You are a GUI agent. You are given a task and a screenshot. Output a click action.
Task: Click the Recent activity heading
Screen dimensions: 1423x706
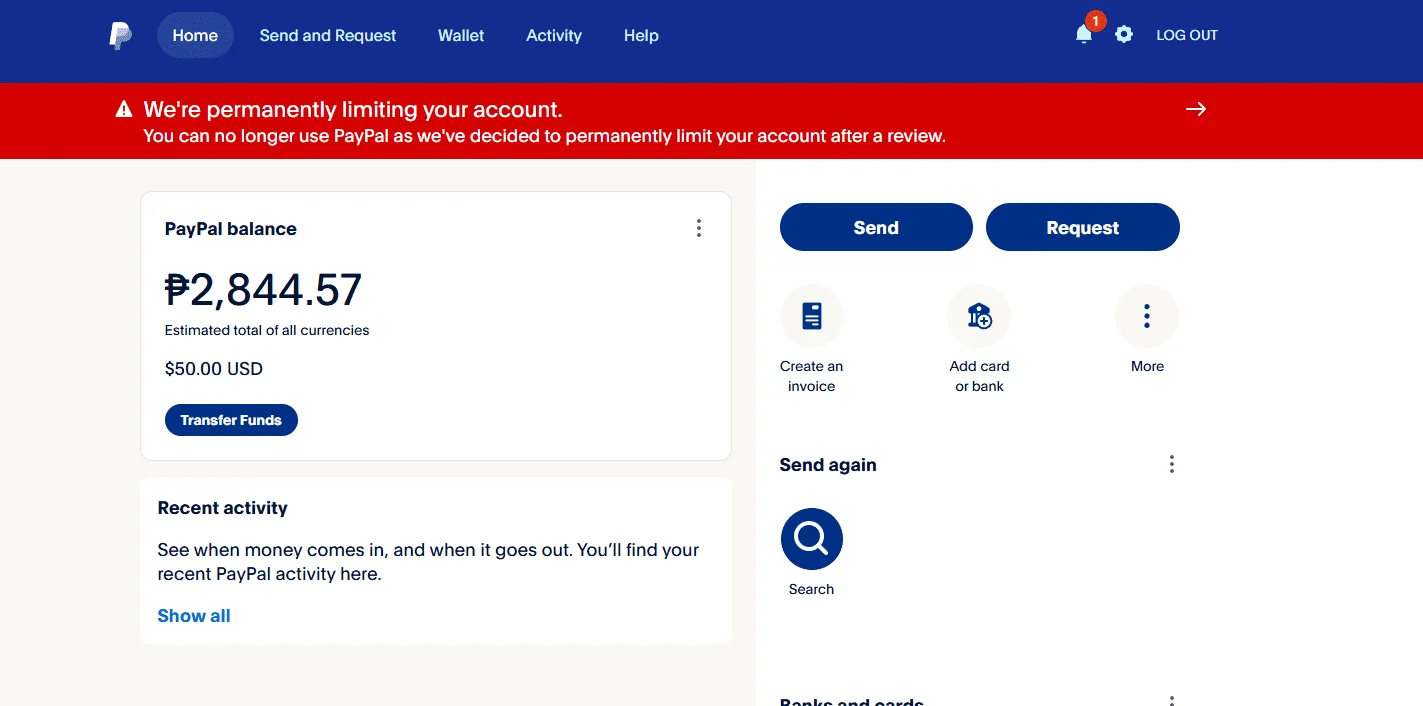(x=223, y=508)
